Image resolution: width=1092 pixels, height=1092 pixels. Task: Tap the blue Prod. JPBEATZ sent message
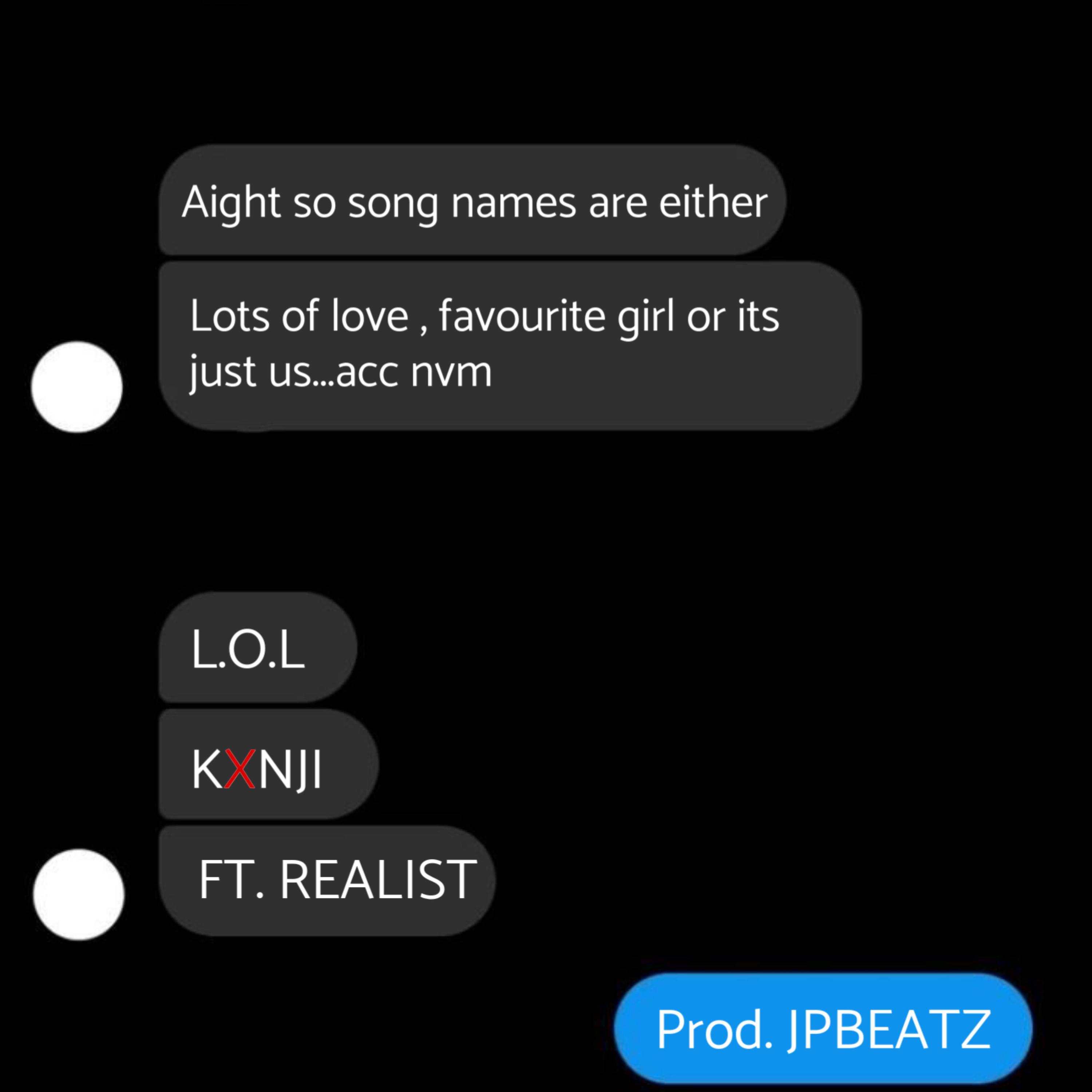point(823,1029)
